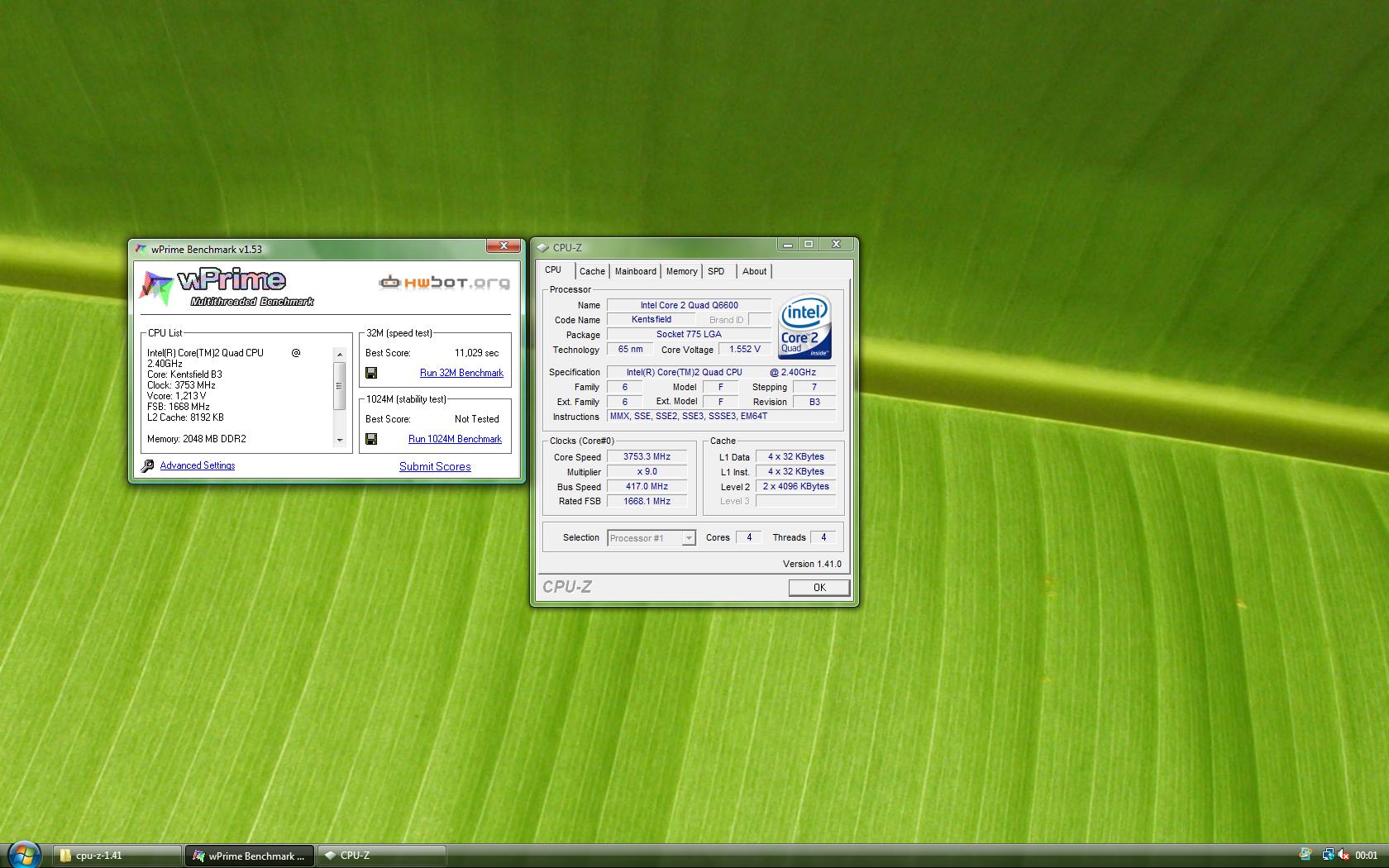Run the 1024M Benchmark
This screenshot has width=1389, height=868.
click(455, 439)
